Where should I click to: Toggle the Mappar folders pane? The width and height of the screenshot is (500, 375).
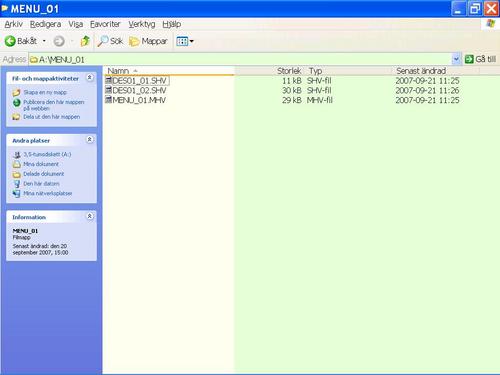tap(148, 41)
